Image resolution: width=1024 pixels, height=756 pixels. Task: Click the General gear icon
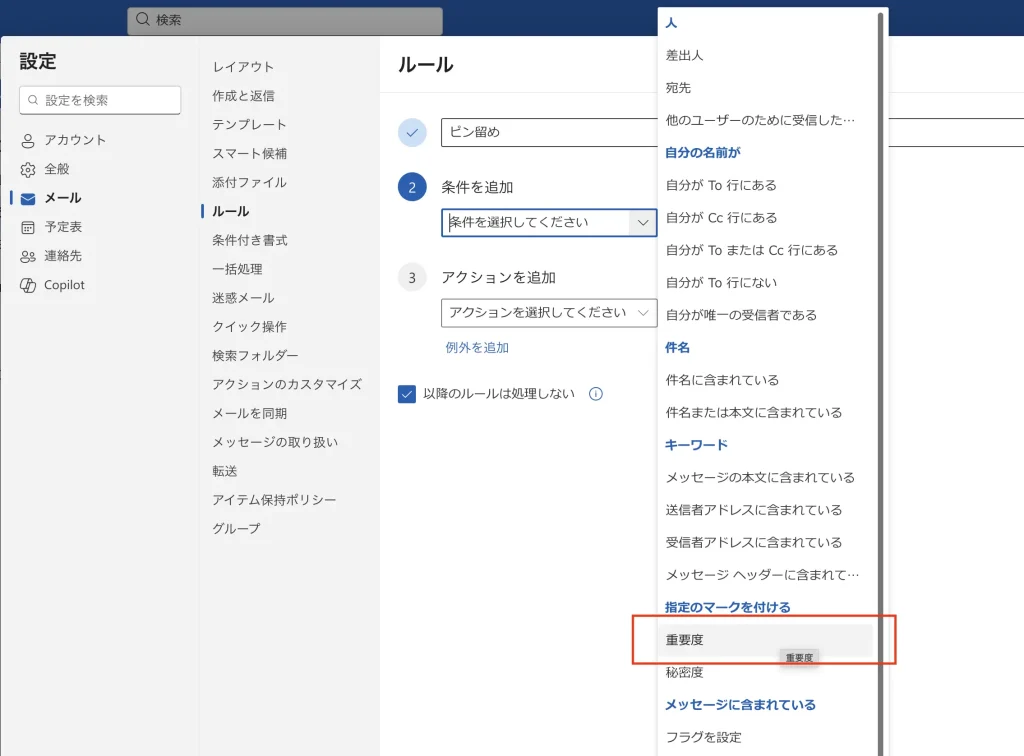coord(28,169)
